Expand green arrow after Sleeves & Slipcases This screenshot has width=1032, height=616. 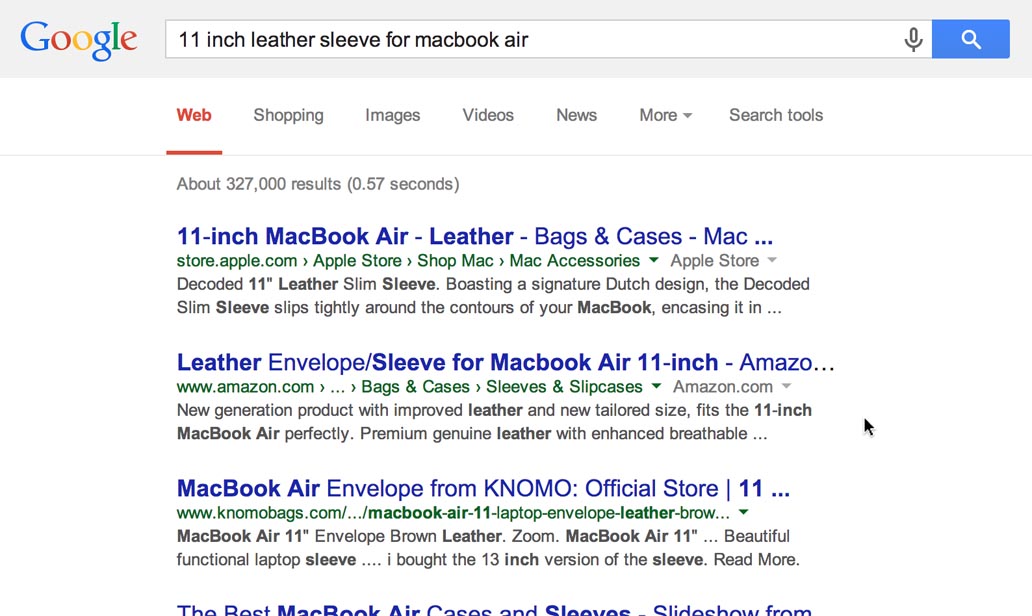pyautogui.click(x=657, y=386)
